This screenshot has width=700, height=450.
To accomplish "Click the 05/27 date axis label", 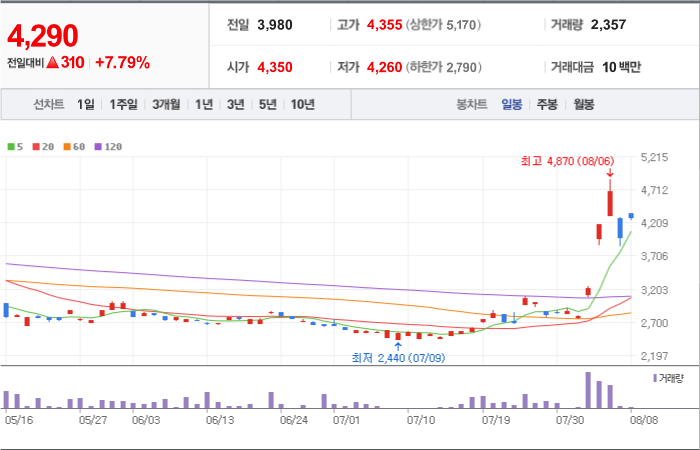I will coord(92,421).
